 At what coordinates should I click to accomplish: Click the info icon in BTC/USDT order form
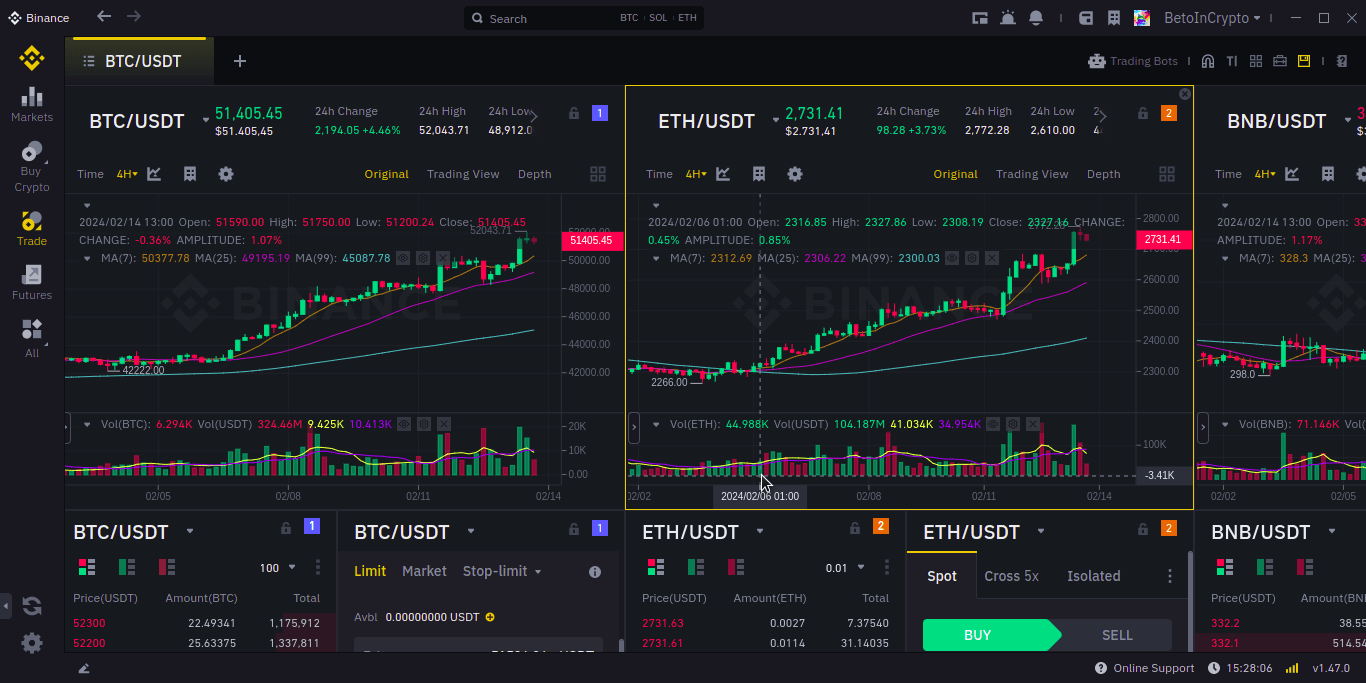(x=595, y=572)
